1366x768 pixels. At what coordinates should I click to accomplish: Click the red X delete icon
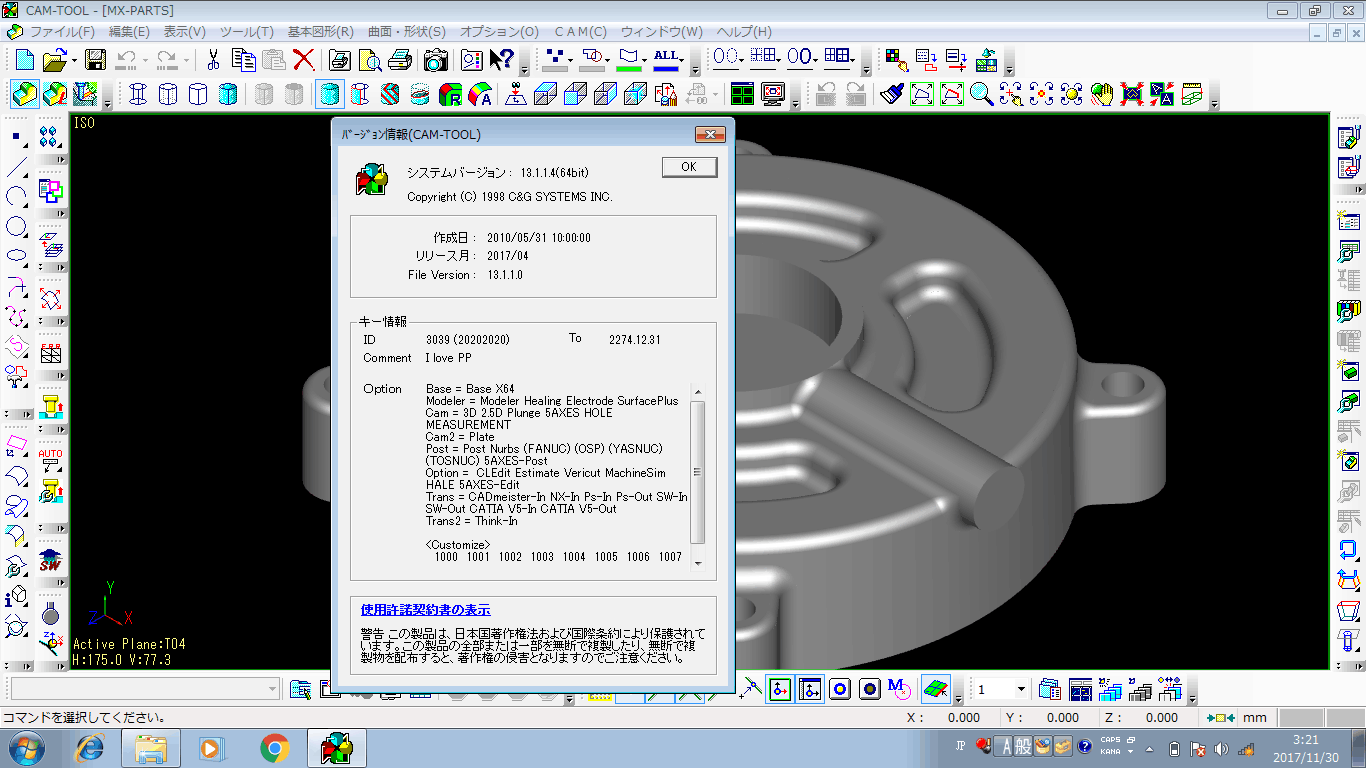click(x=304, y=60)
